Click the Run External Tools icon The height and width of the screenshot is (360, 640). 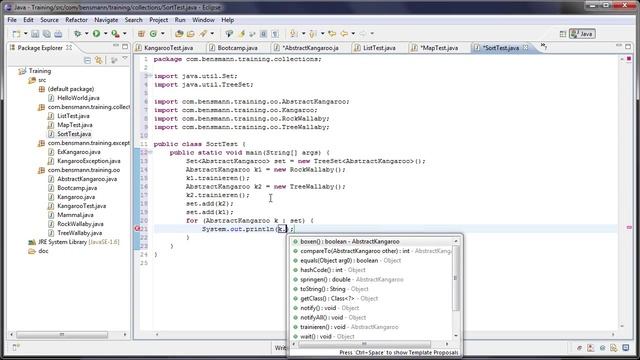(x=116, y=34)
